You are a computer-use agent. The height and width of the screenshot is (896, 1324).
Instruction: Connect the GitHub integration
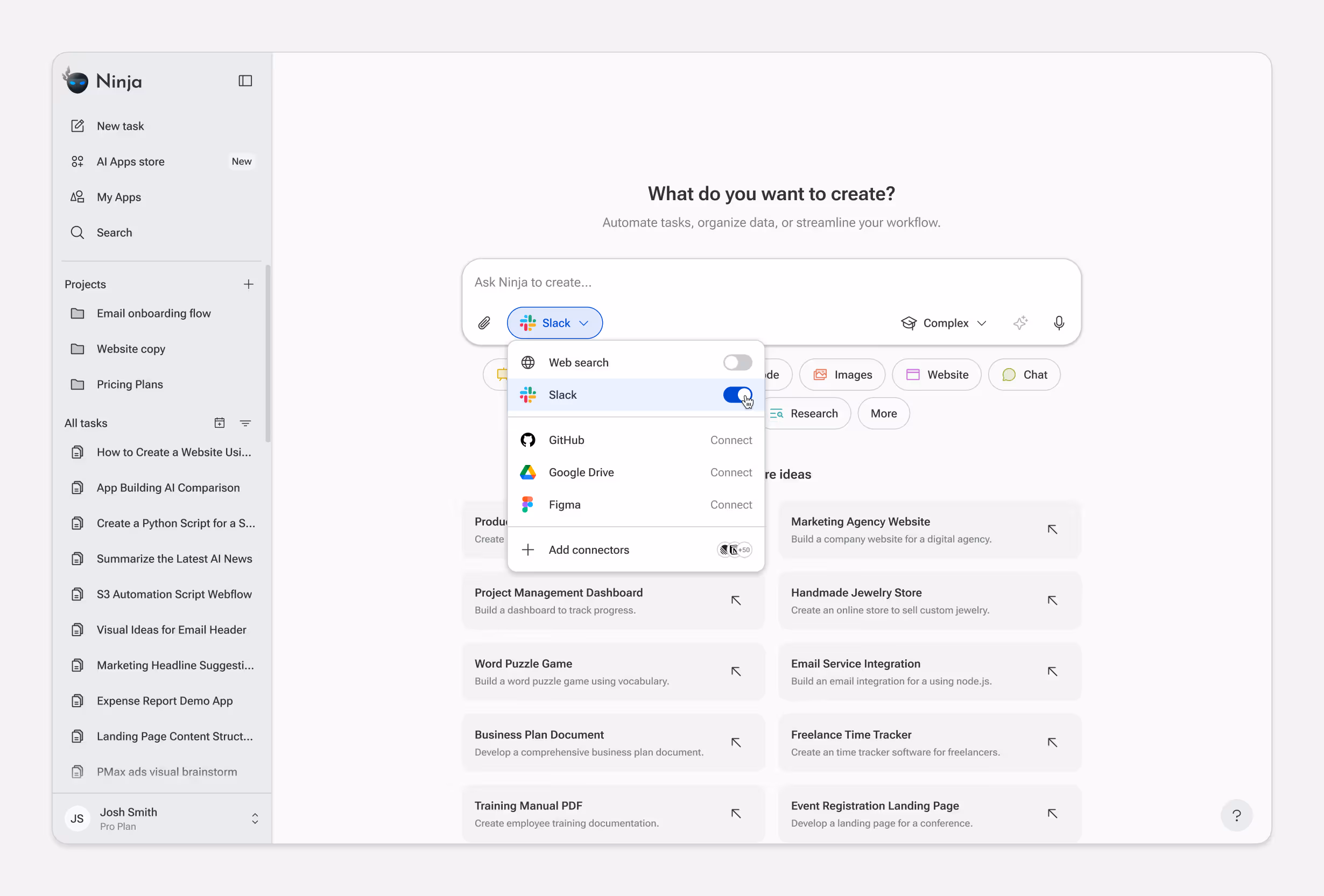(x=730, y=440)
